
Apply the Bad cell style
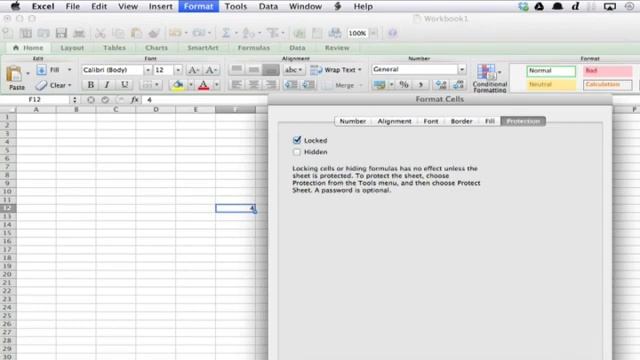[608, 71]
